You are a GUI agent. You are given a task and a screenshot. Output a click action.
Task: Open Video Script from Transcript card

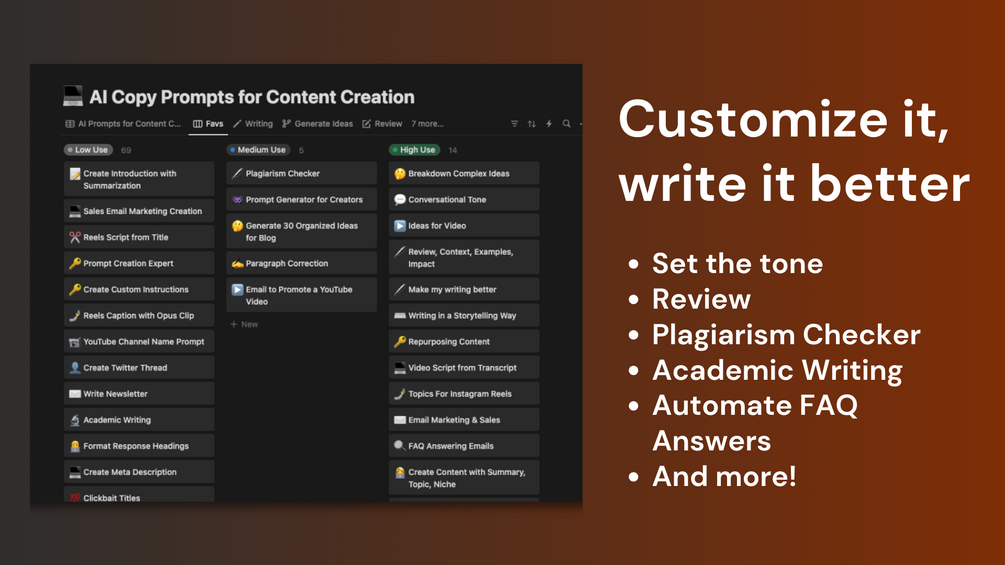click(x=464, y=368)
